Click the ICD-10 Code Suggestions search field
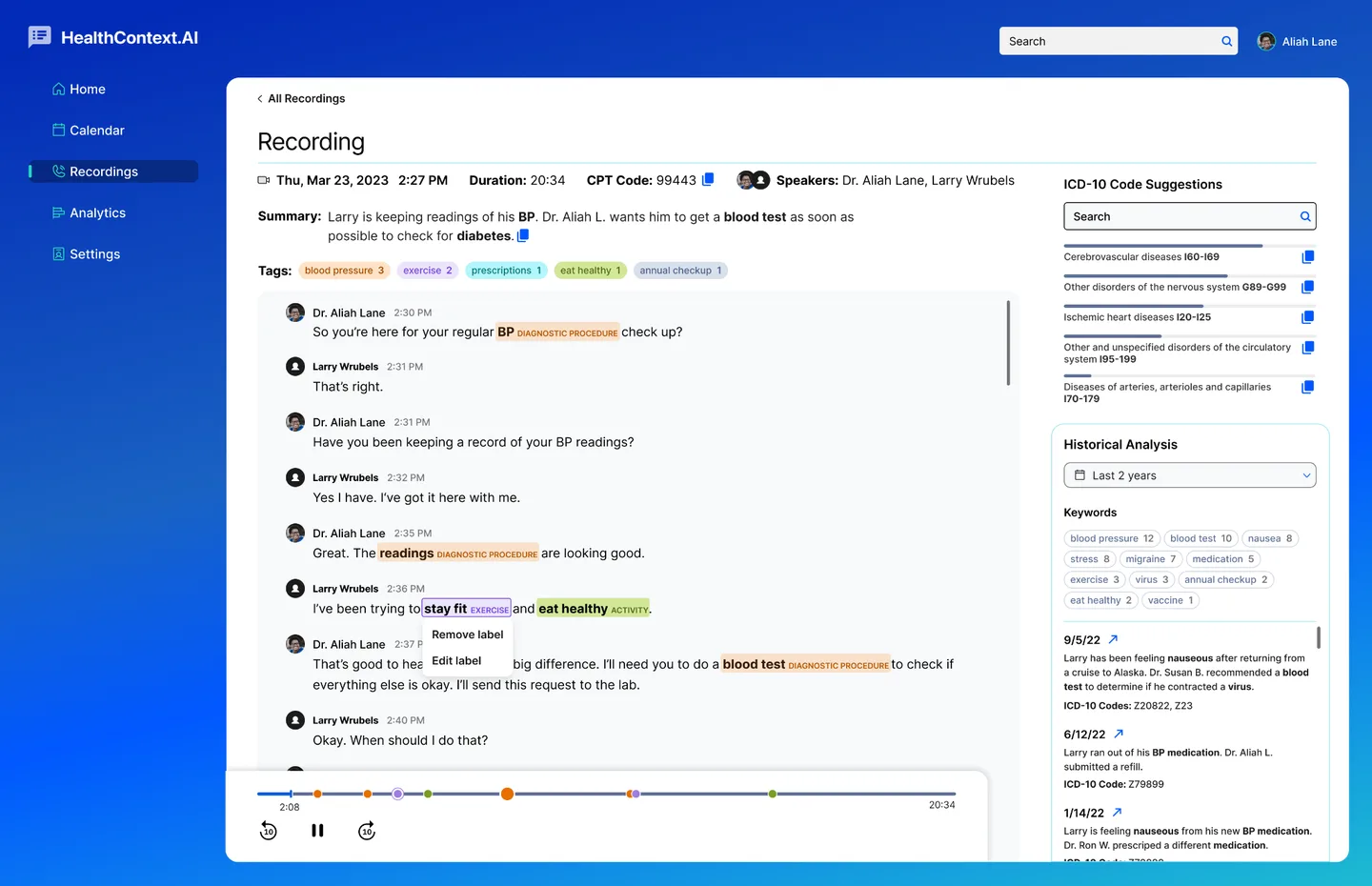 coord(1189,216)
